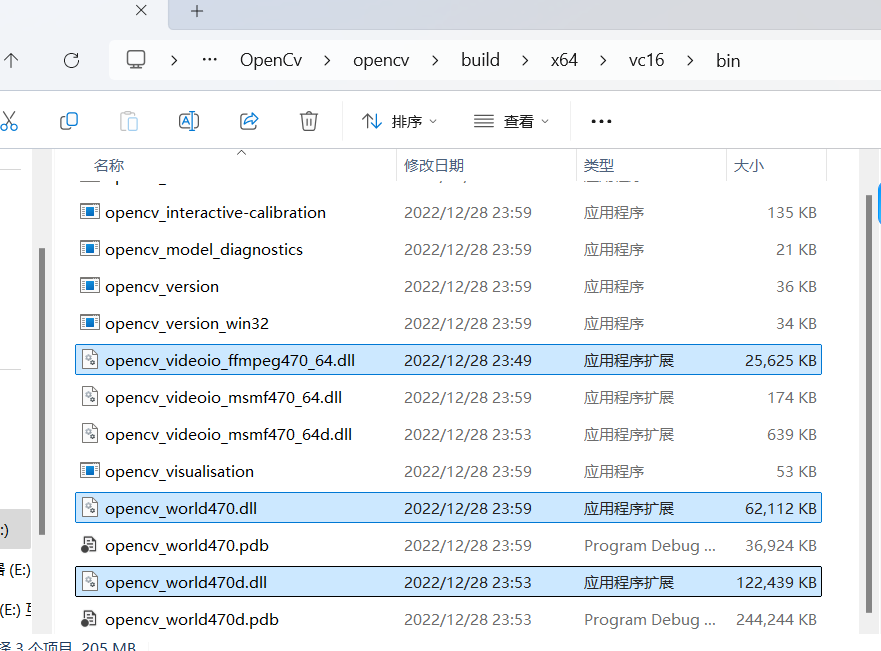Select opencv_visualisation application
Image resolution: width=881 pixels, height=651 pixels.
click(448, 471)
